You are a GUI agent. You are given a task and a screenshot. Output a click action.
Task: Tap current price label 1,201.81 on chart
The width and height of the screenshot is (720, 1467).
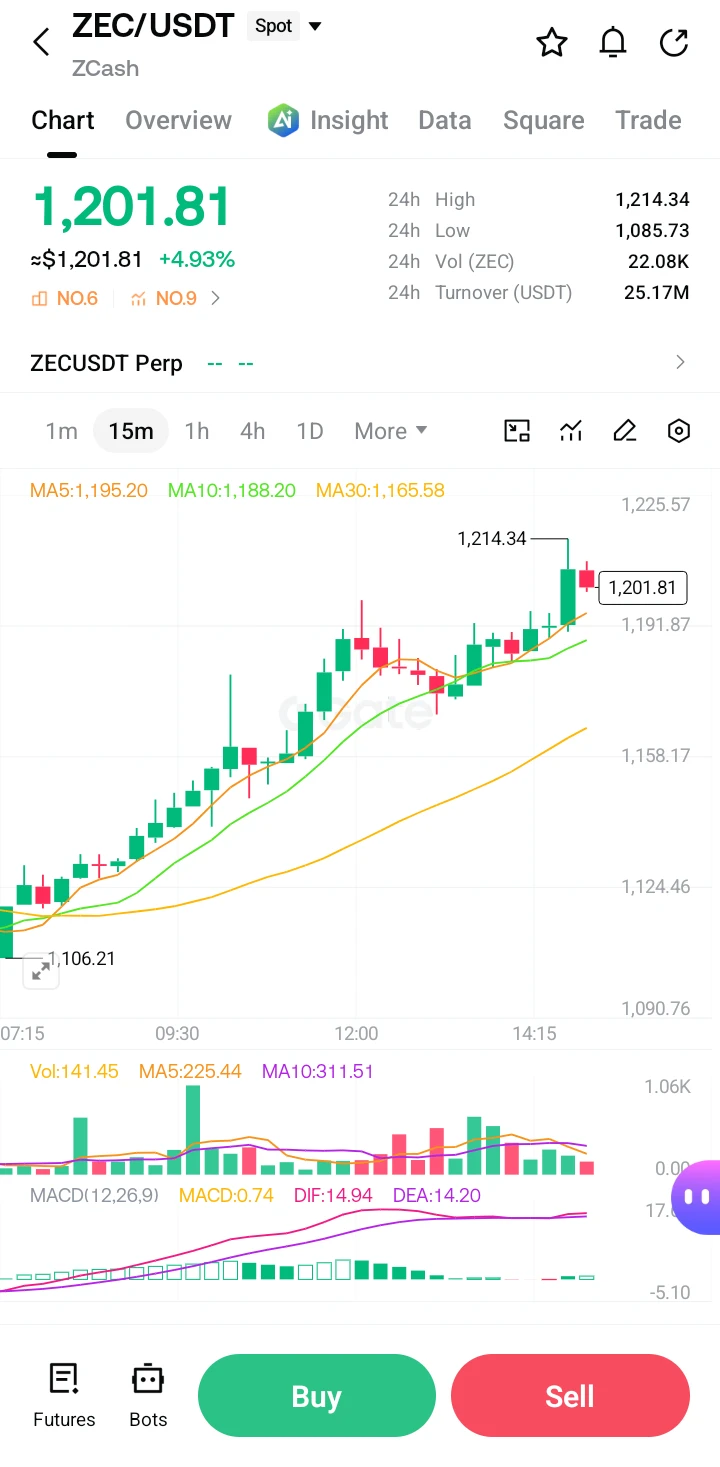pos(643,587)
